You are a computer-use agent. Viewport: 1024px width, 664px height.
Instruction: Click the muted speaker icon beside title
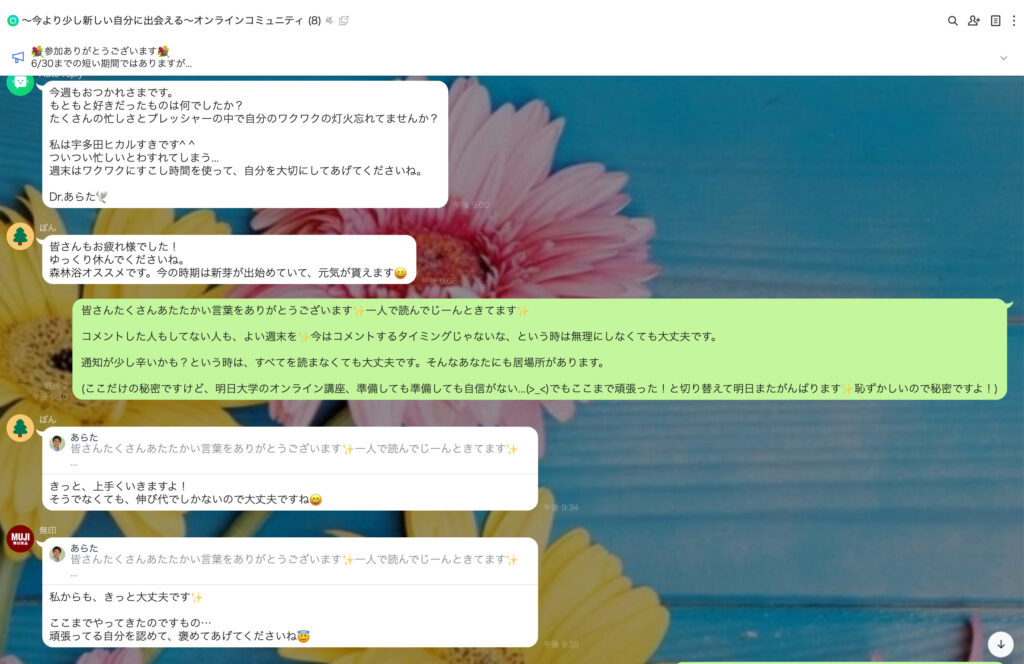(330, 21)
